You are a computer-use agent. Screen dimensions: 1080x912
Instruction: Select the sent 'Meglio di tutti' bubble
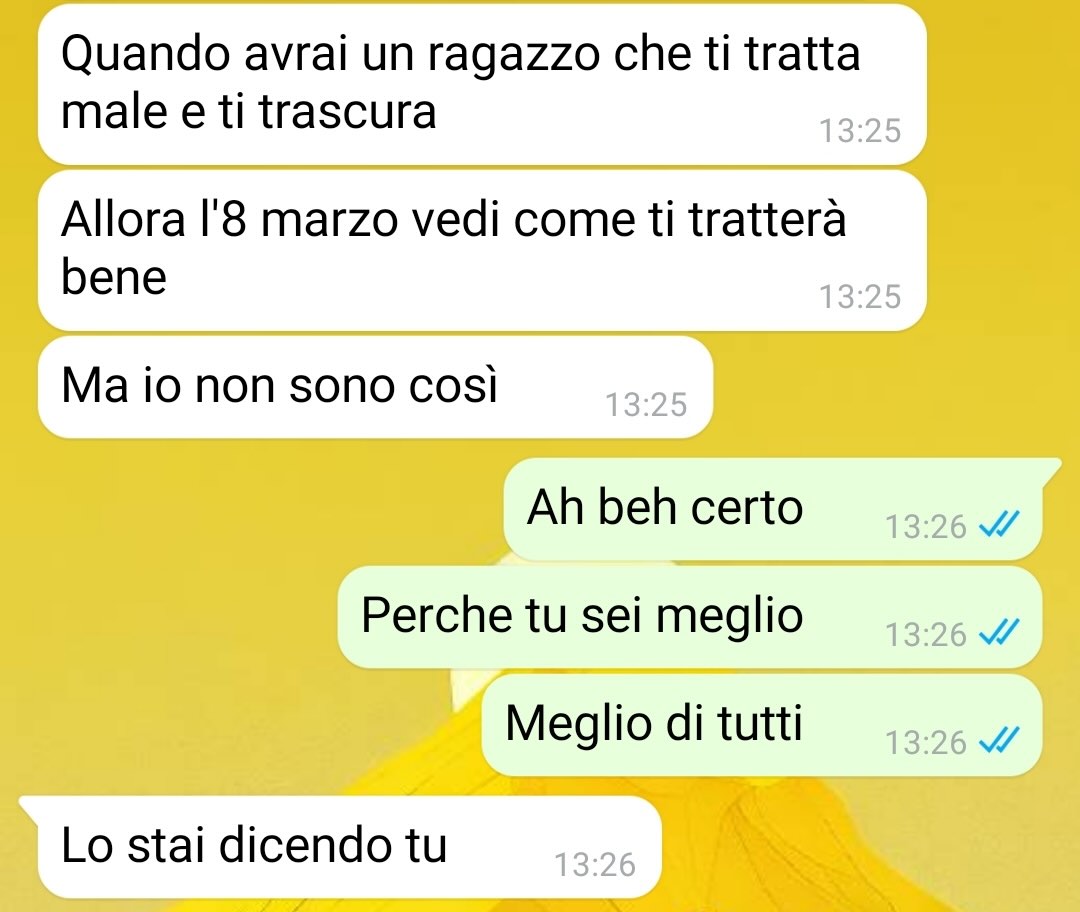[762, 725]
